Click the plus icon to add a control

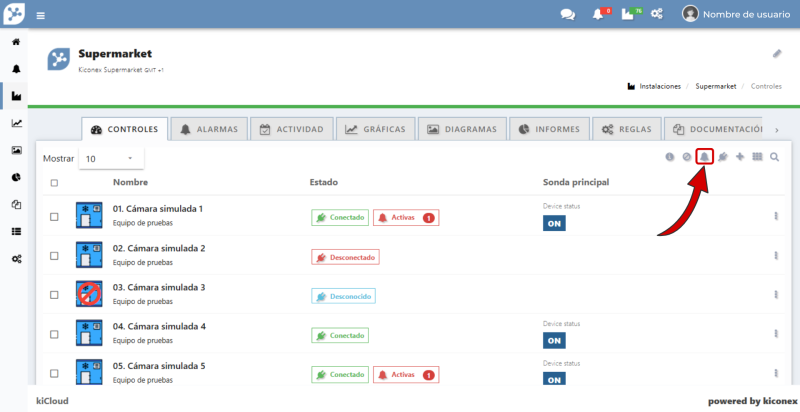[740, 157]
